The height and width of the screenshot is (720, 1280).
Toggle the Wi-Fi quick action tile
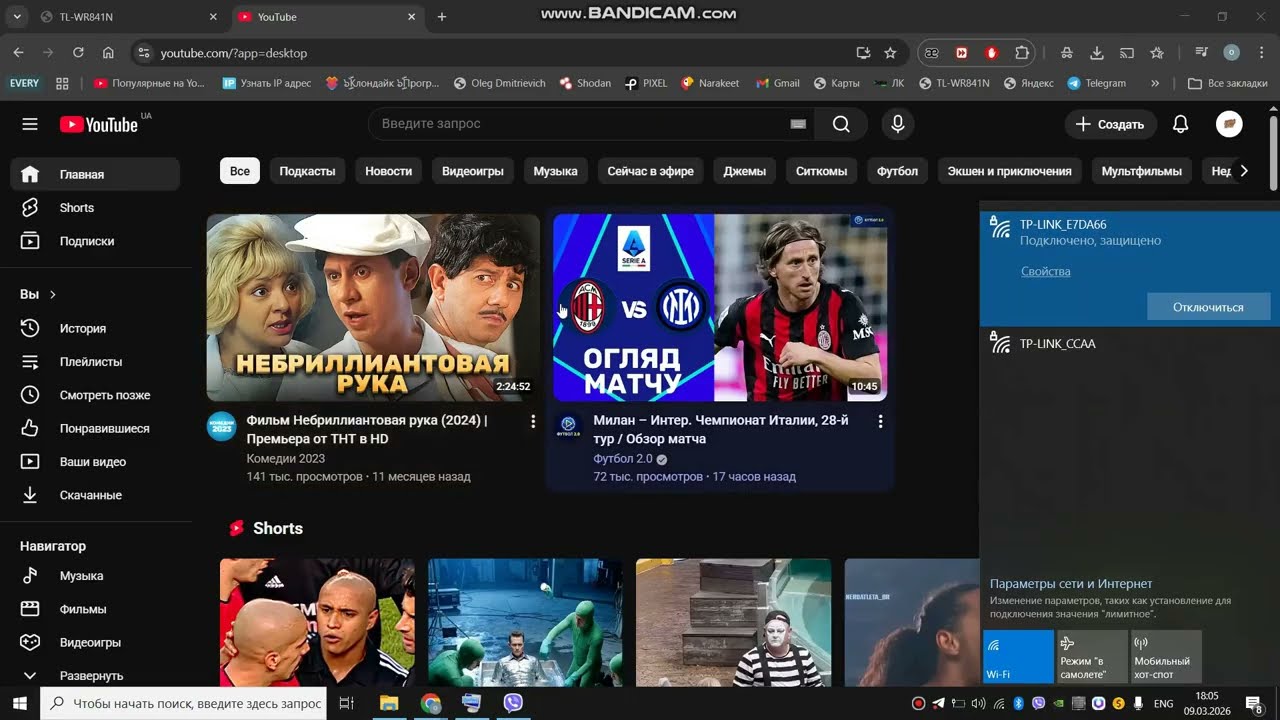click(x=1018, y=656)
